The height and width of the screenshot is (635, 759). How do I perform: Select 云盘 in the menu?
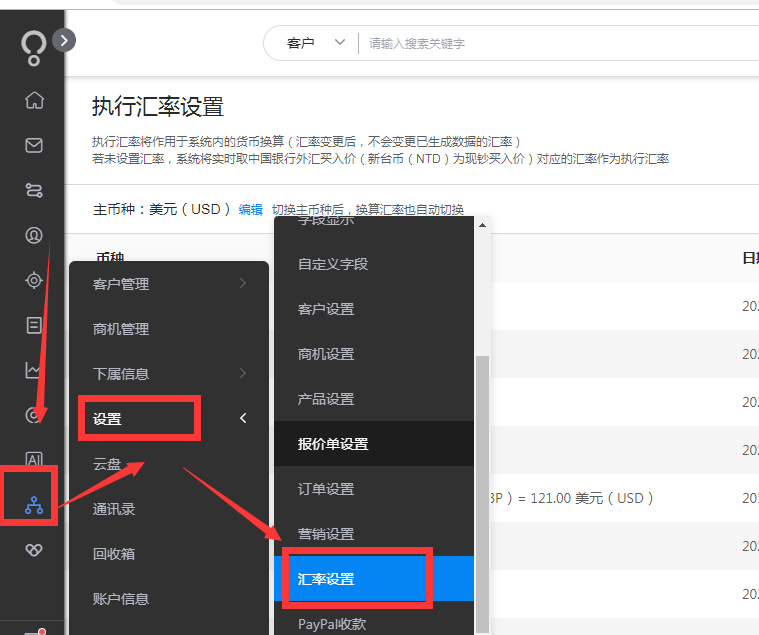point(169,464)
